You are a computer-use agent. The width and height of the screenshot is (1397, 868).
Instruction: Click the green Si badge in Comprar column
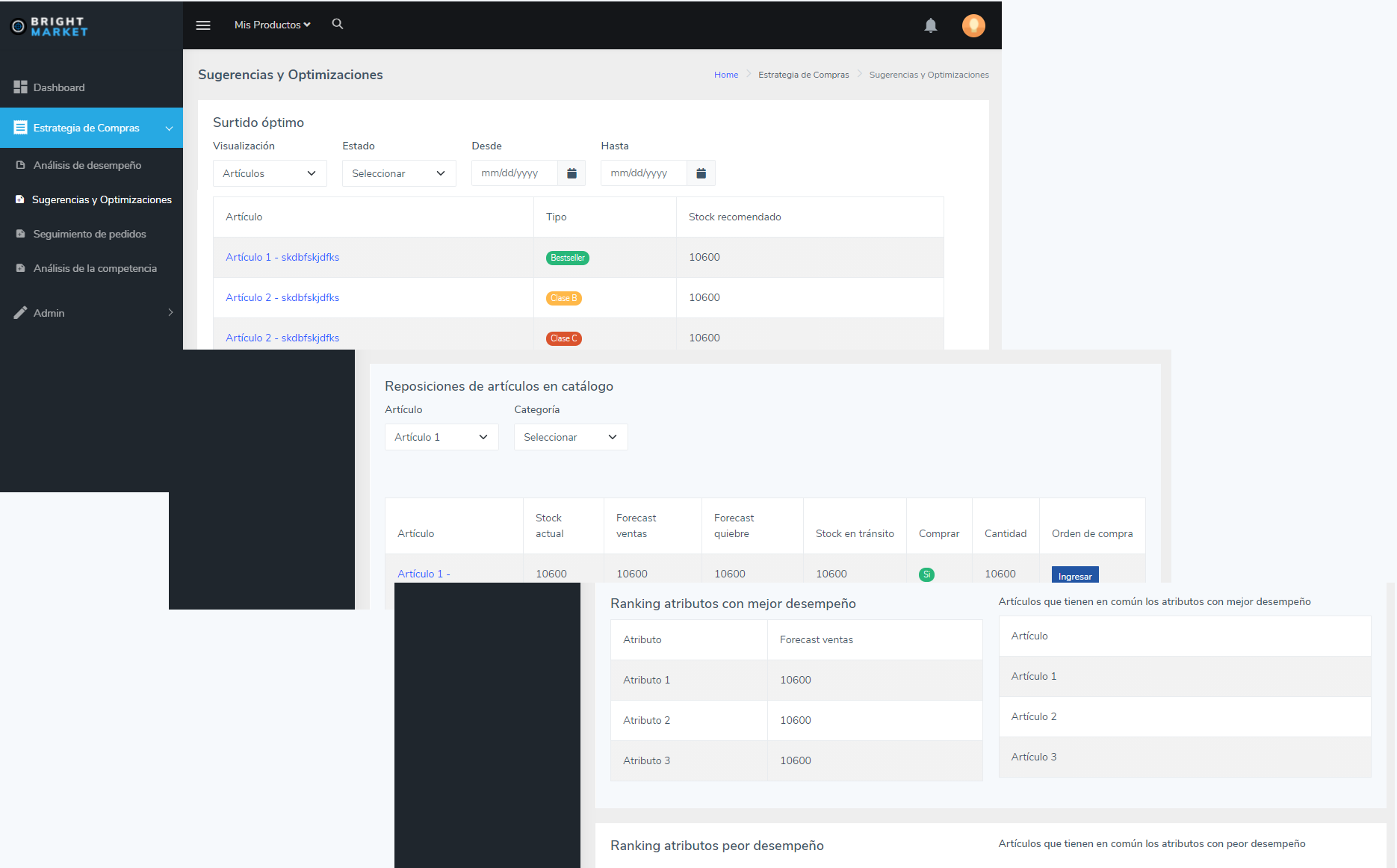926,574
